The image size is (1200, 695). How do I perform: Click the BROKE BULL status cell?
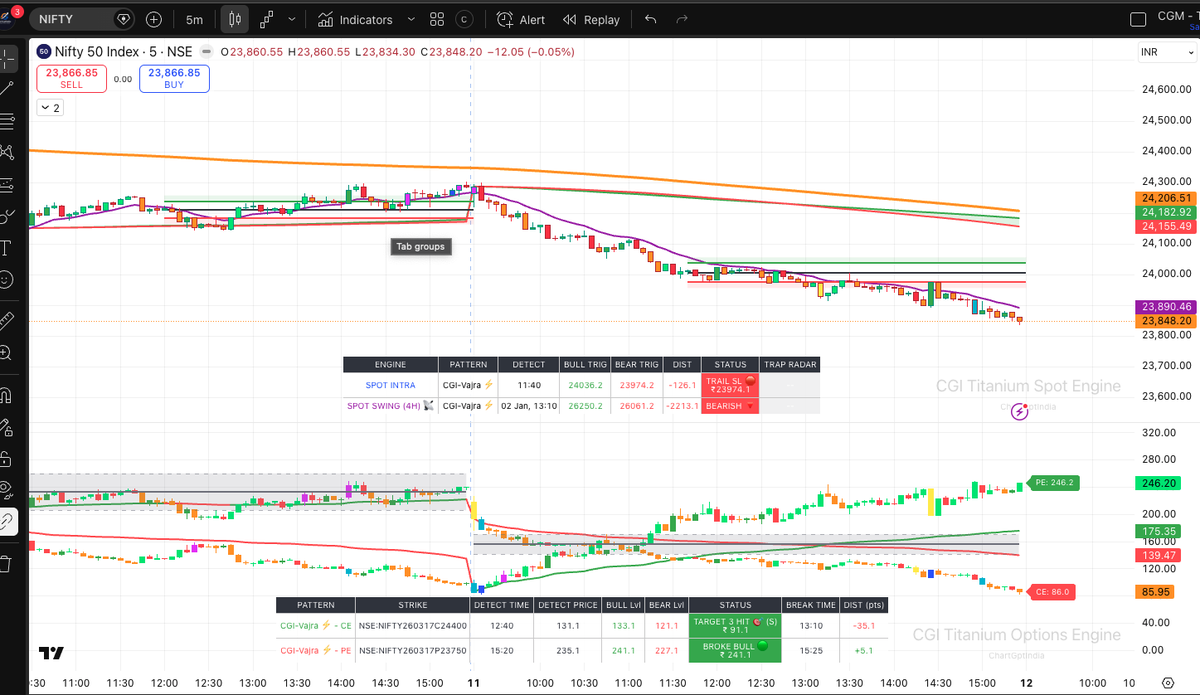point(735,650)
